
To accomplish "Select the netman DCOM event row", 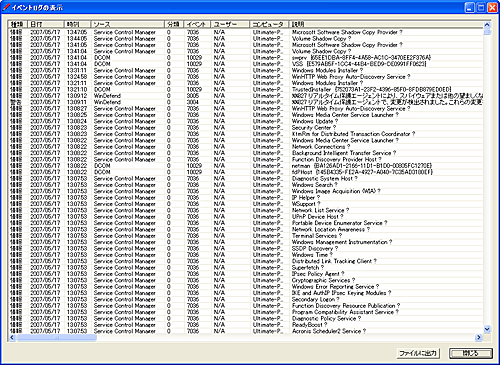I will click(x=246, y=166).
